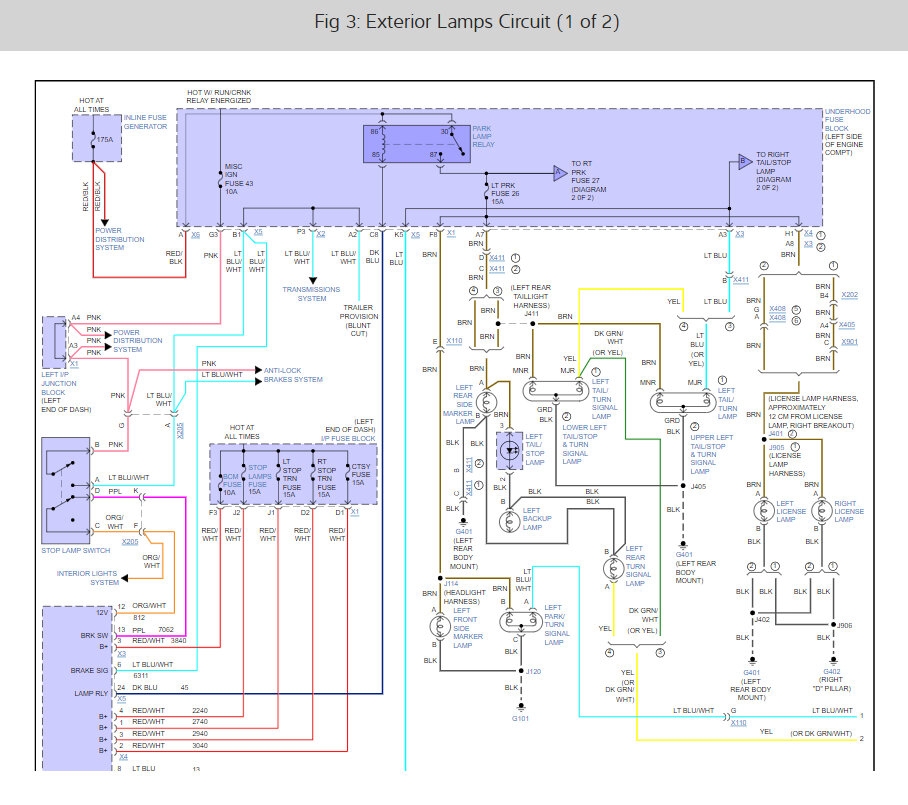
Task: Click the 'TRAILER PROVISION (BLUNT CUT)' label
Action: click(359, 321)
